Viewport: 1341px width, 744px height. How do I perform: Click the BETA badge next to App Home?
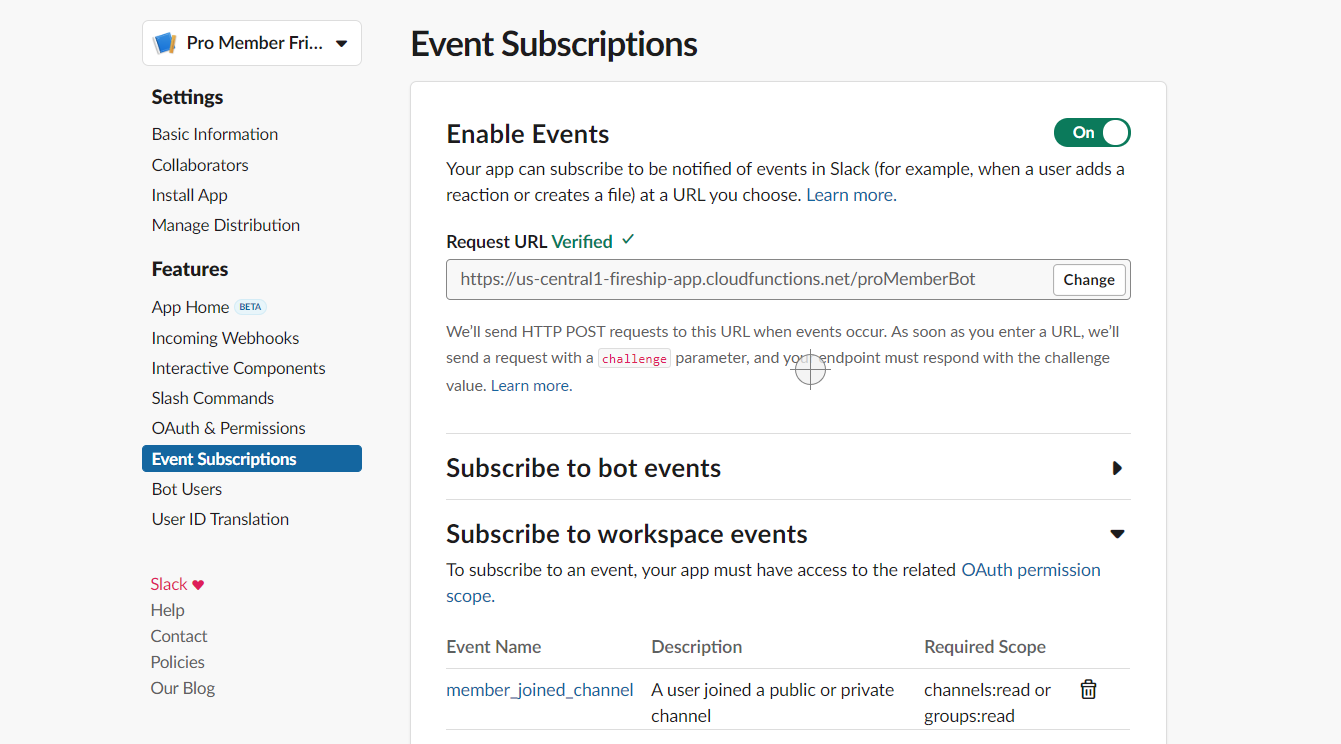coord(250,306)
